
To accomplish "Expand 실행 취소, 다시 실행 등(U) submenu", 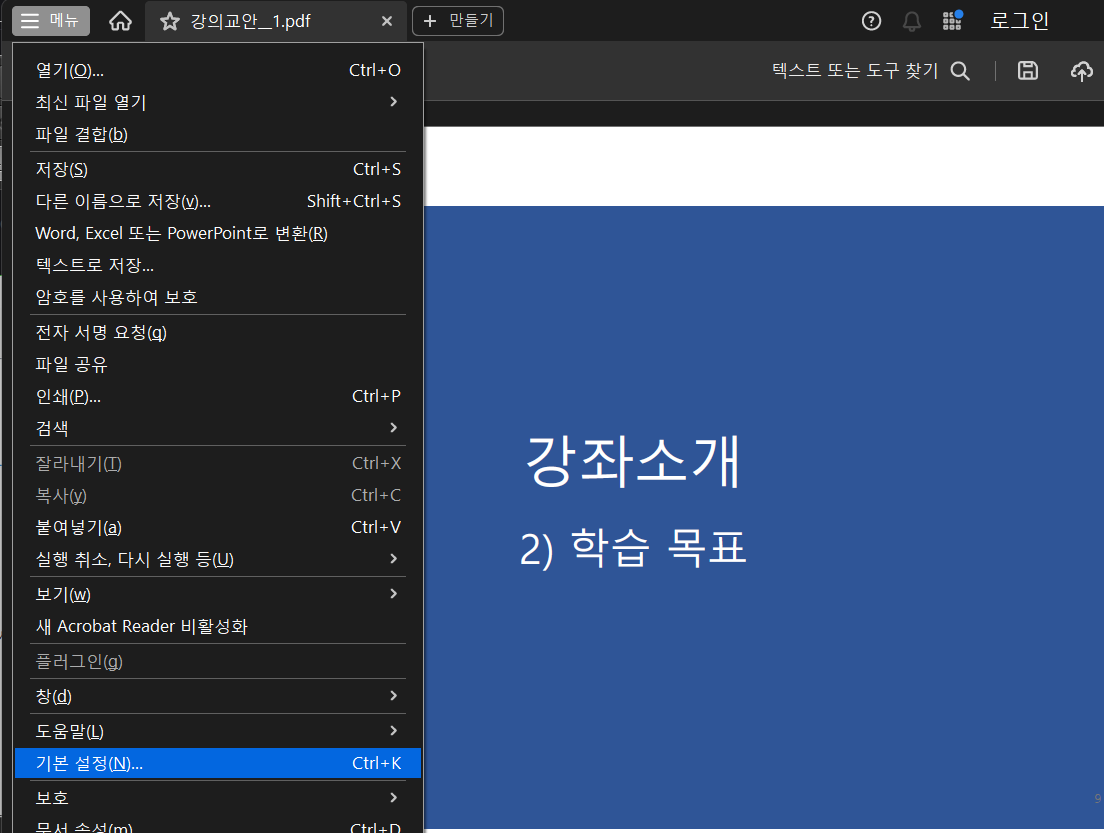I will pos(218,559).
